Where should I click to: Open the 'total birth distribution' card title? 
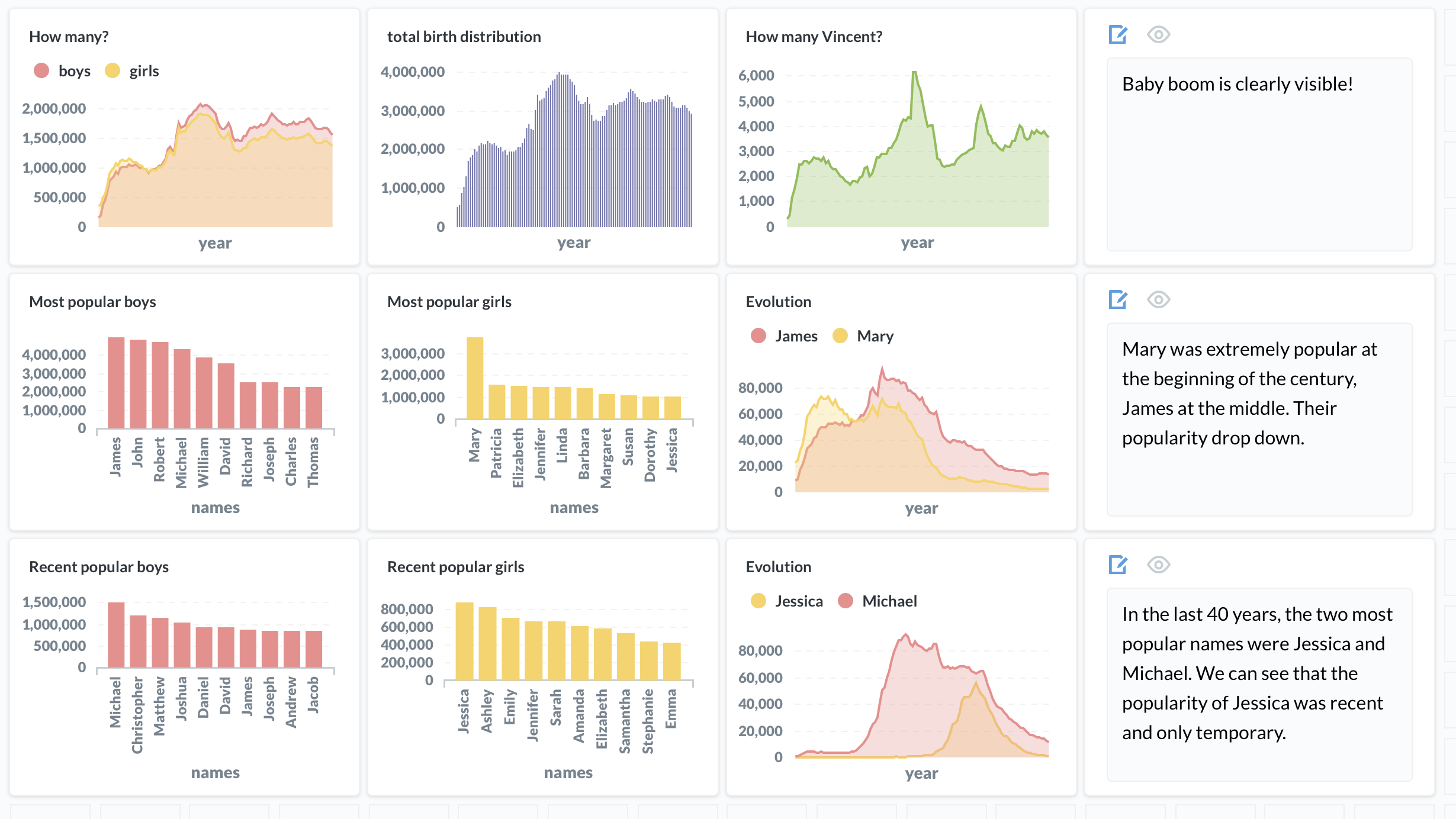(464, 37)
